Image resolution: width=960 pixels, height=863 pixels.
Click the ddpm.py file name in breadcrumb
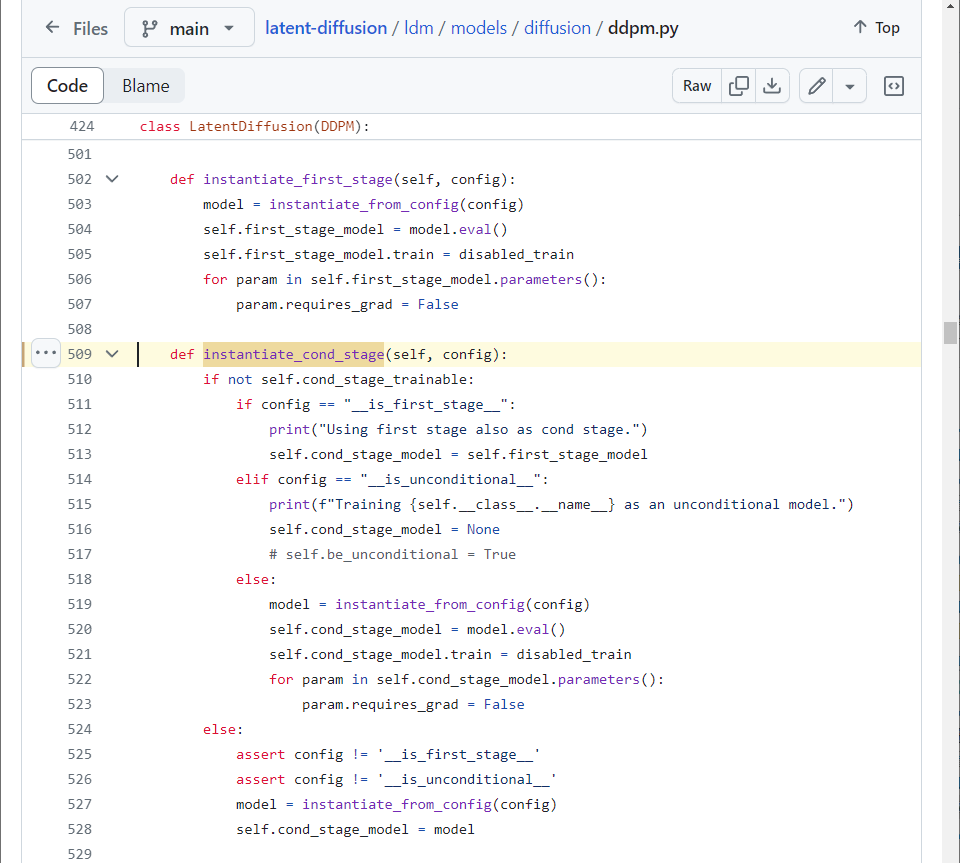tap(643, 28)
